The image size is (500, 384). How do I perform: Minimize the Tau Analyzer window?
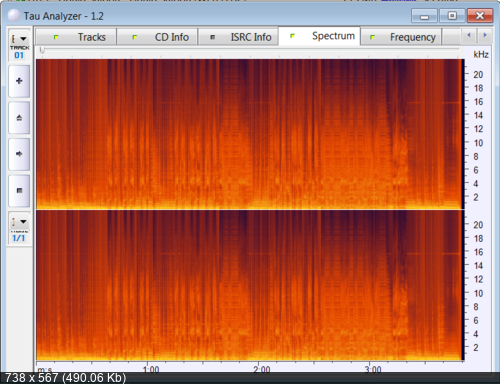[424, 16]
